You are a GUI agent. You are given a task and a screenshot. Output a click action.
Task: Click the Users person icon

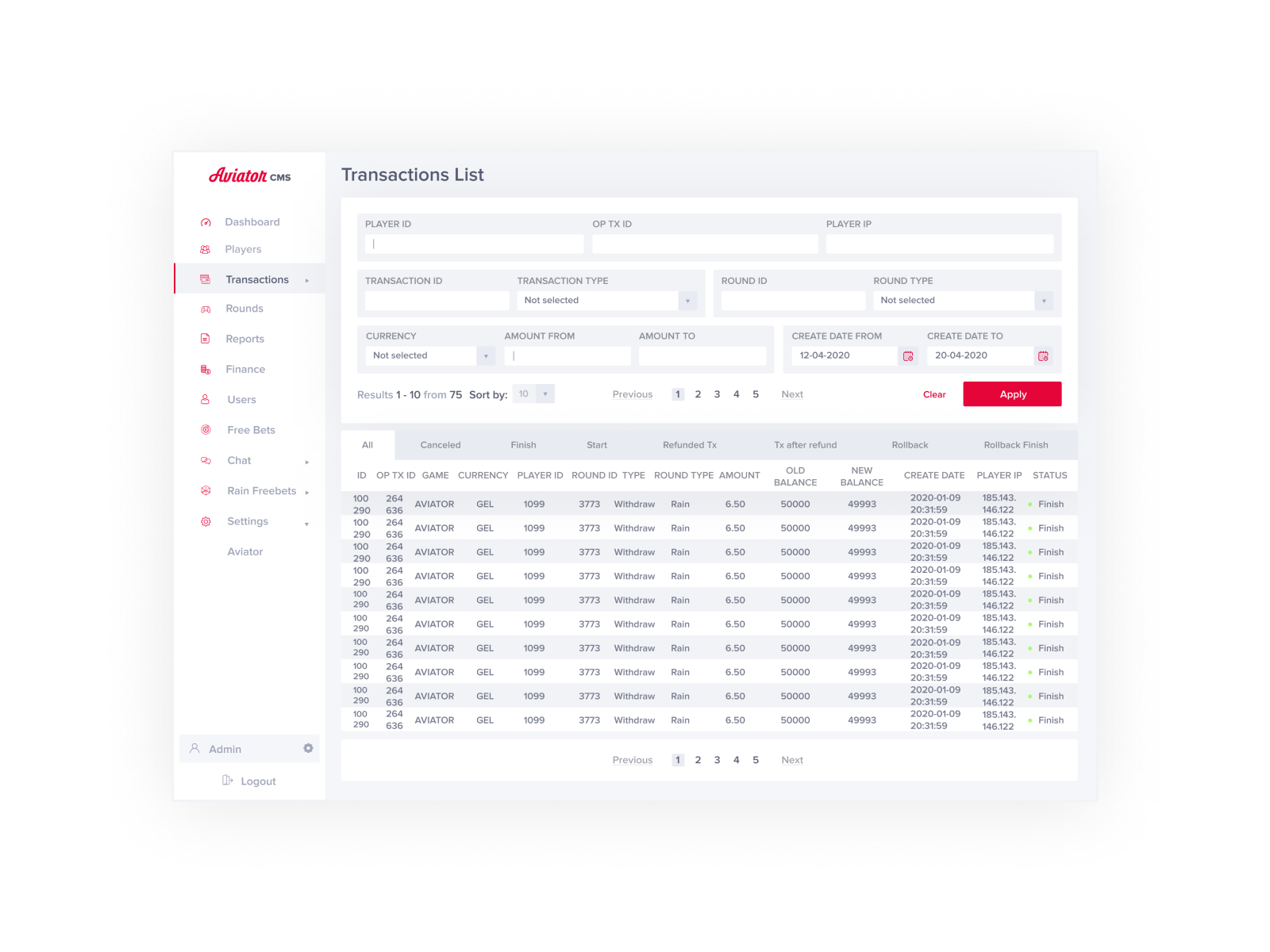point(206,400)
